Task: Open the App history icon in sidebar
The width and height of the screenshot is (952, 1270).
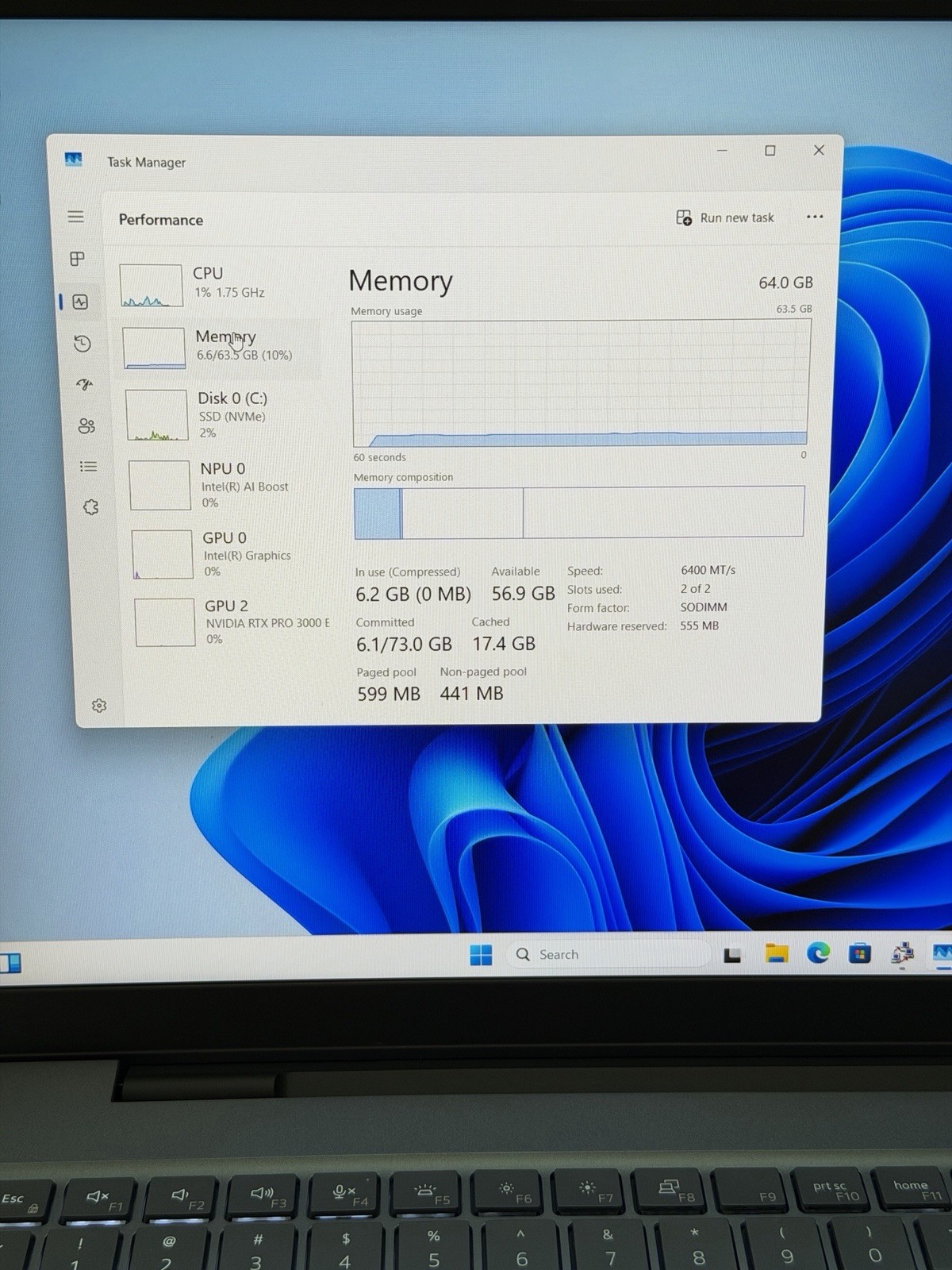Action: point(82,344)
